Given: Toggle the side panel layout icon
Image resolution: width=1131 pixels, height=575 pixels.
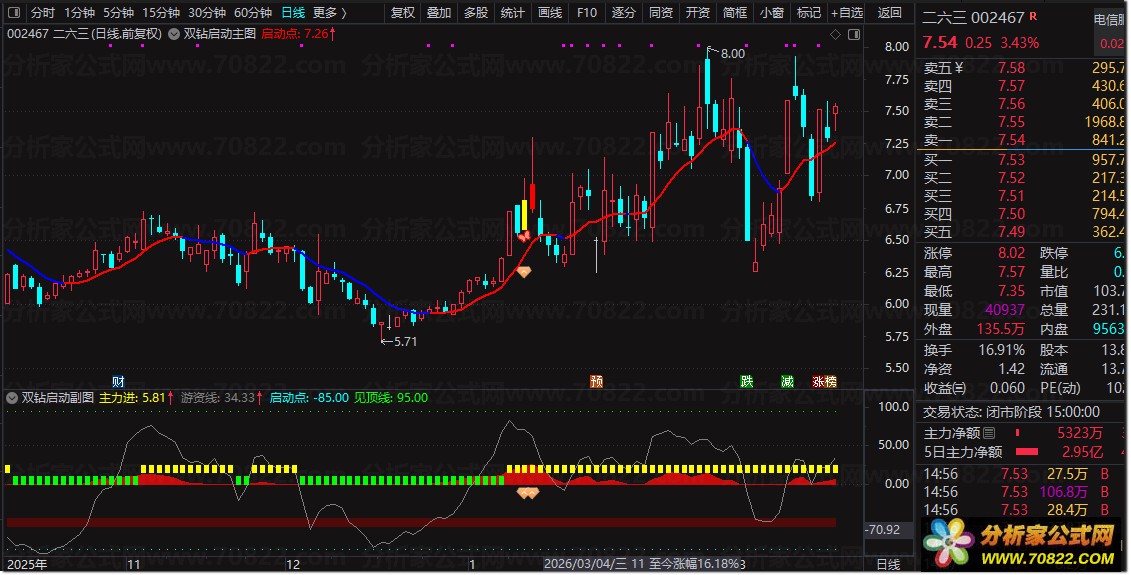Looking at the screenshot, I should (853, 34).
